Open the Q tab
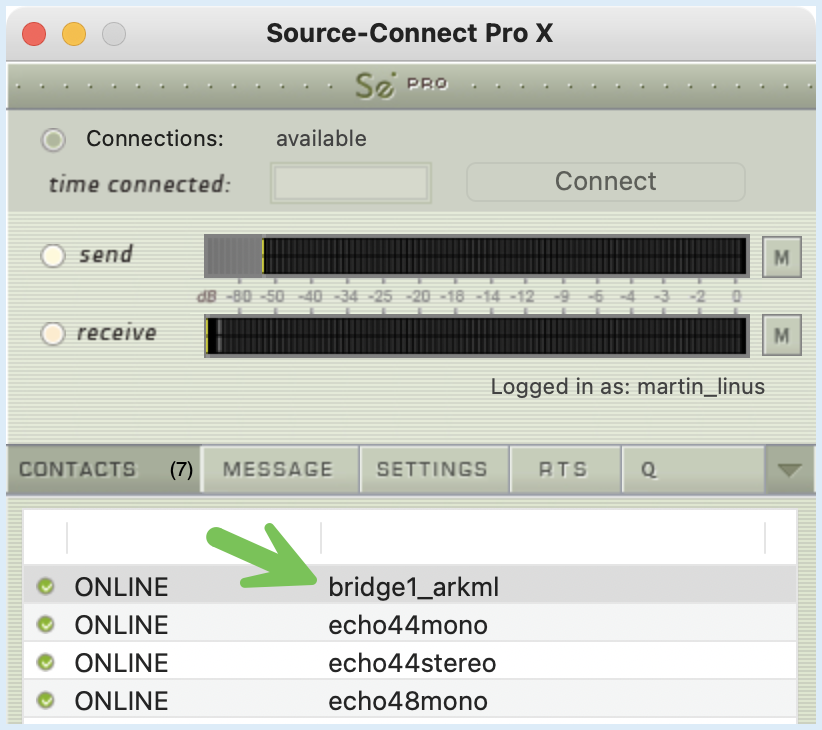 pos(690,469)
